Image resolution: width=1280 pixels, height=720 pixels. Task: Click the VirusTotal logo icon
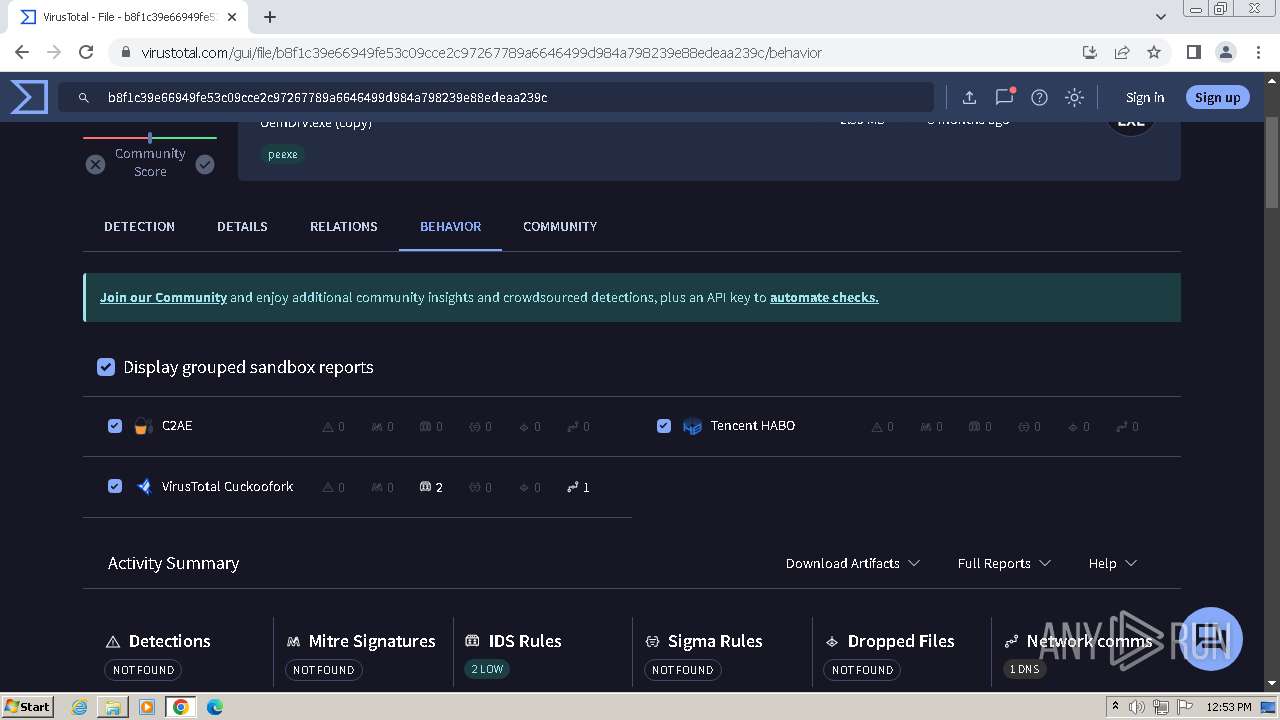click(x=29, y=97)
